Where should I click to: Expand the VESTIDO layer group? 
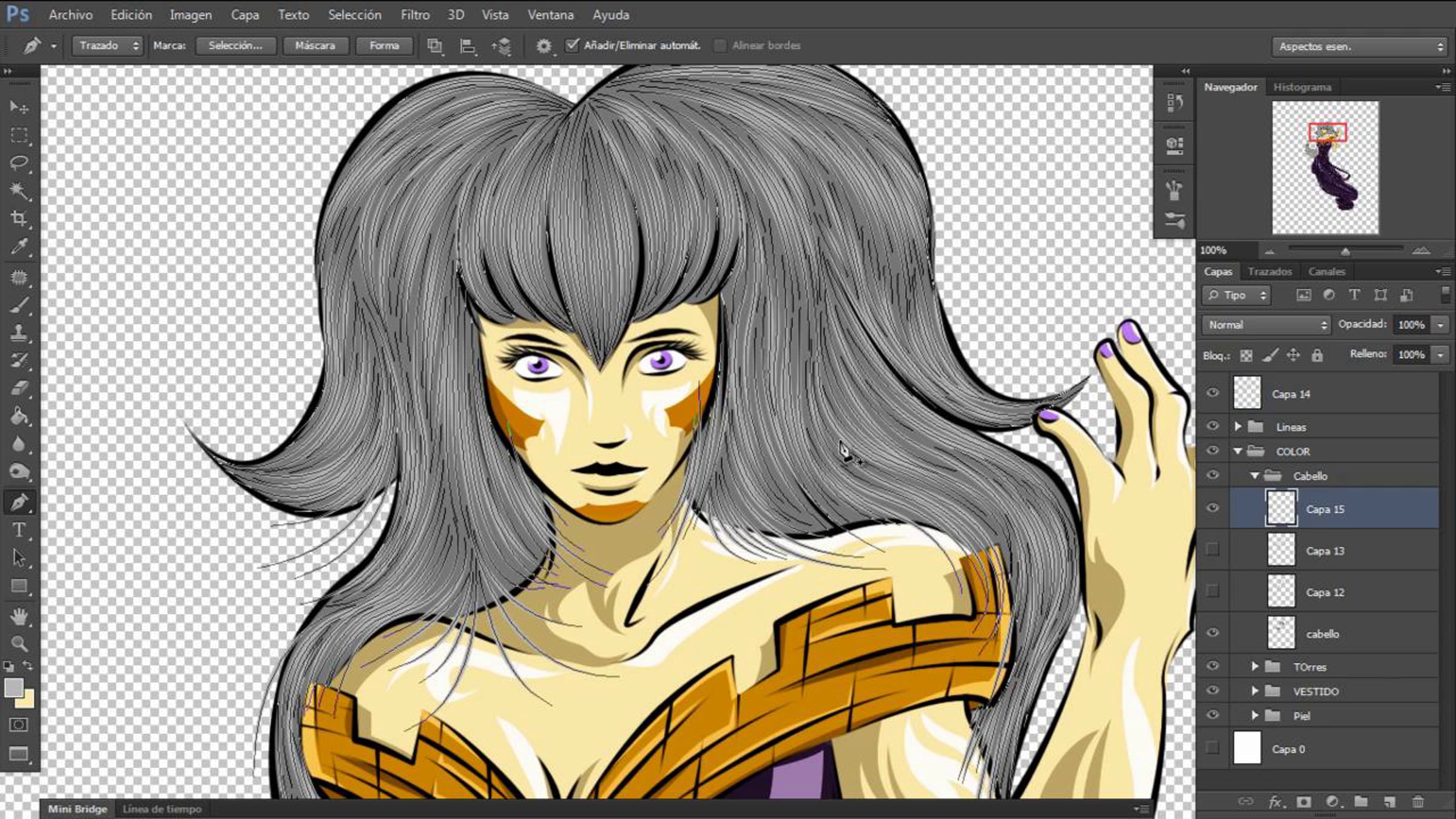pyautogui.click(x=1255, y=691)
